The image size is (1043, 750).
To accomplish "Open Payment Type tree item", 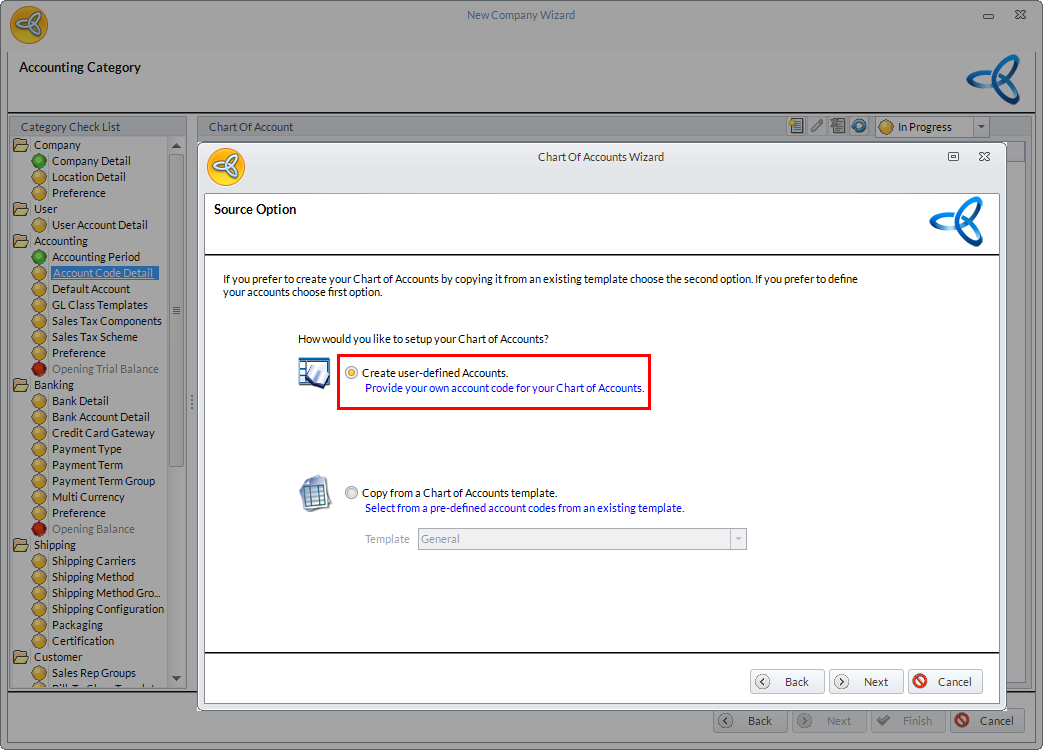I will (86, 449).
